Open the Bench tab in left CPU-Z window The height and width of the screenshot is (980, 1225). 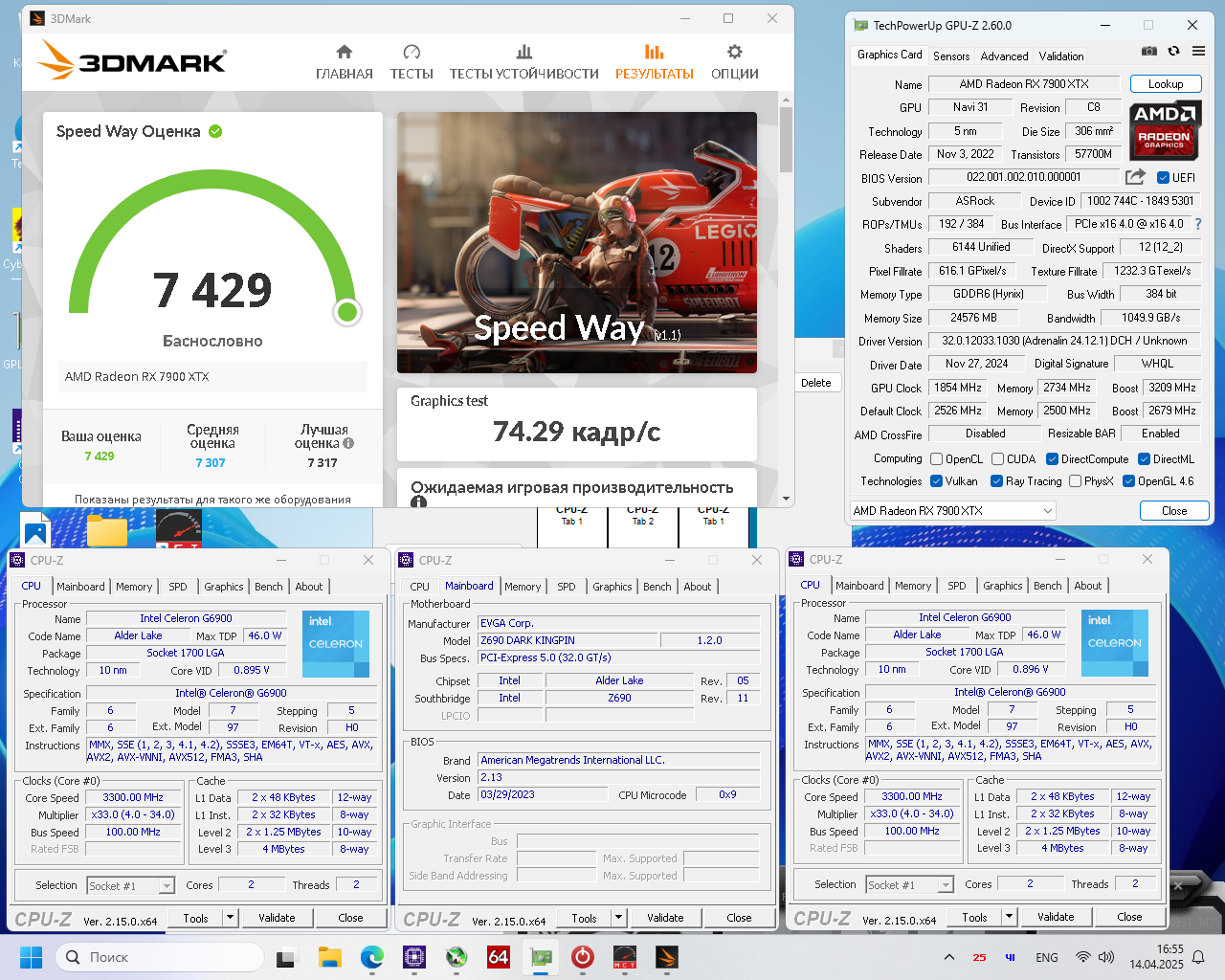click(x=269, y=587)
